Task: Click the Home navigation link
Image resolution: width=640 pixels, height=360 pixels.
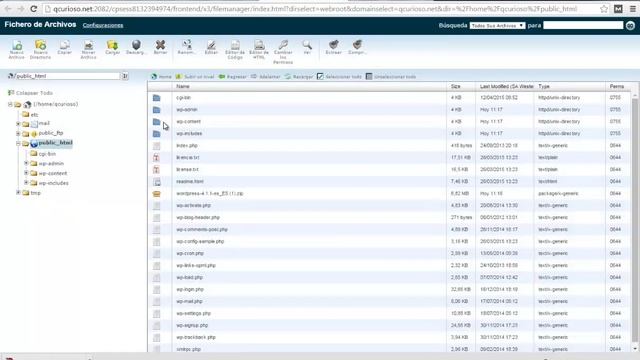Action: (x=162, y=76)
